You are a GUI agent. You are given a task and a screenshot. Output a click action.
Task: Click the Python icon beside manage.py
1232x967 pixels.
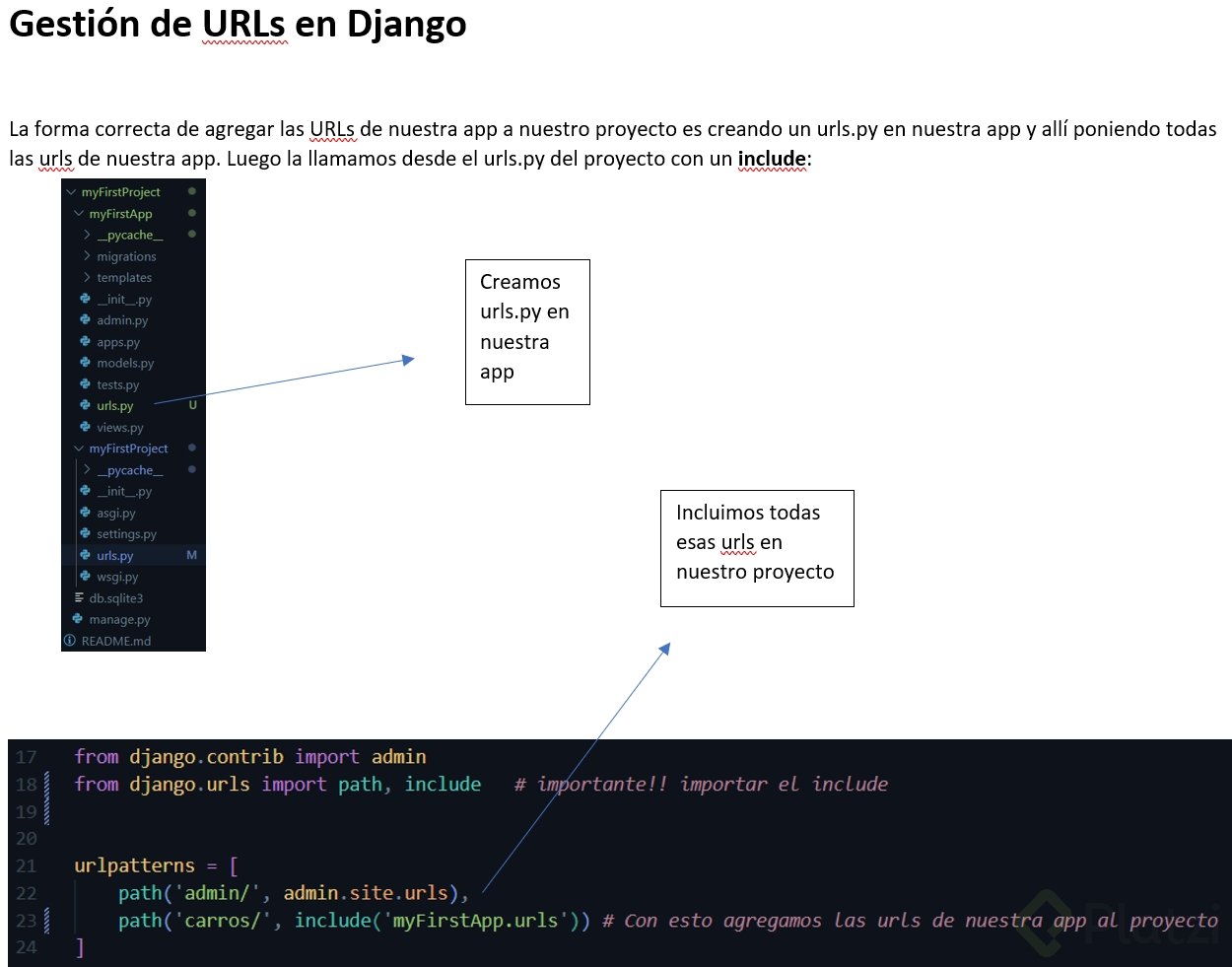[78, 619]
